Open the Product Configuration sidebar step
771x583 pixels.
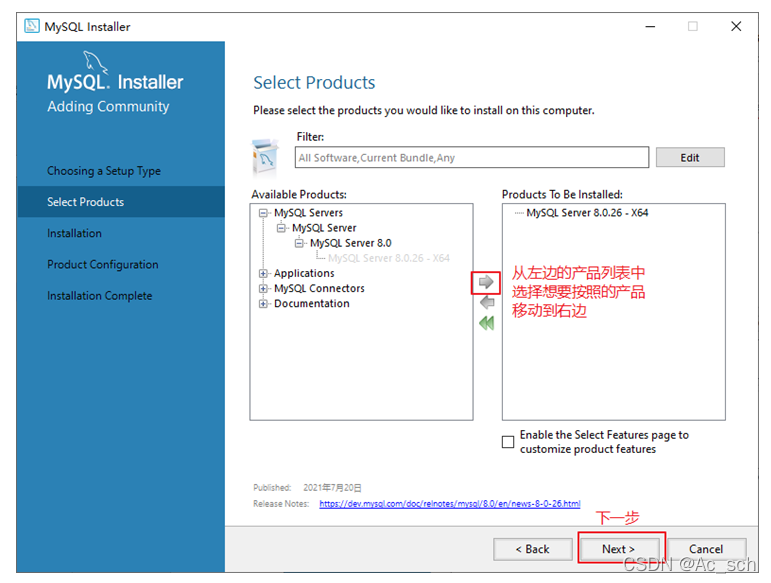point(103,264)
